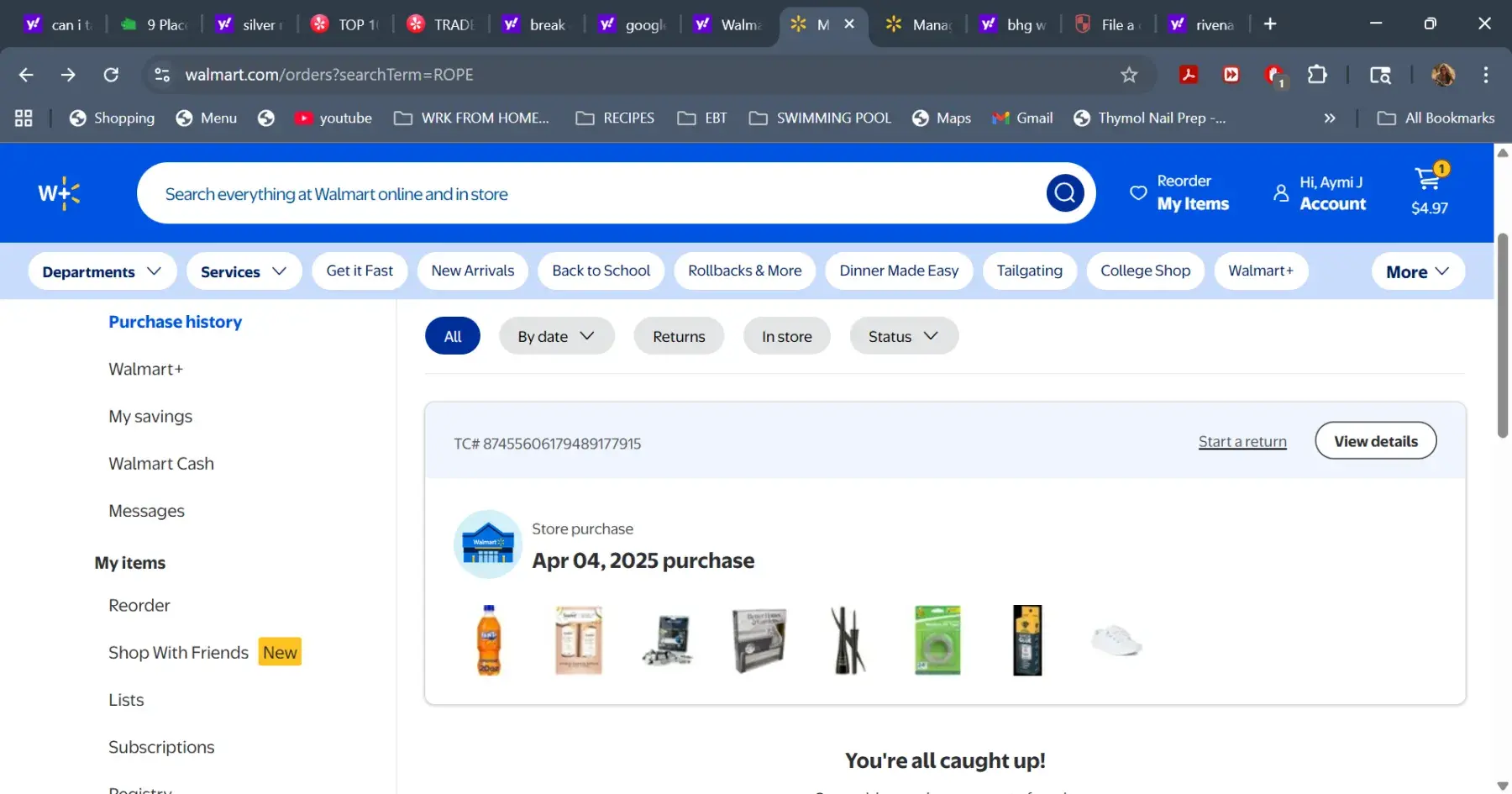Click the View details button
Image resolution: width=1512 pixels, height=794 pixels.
(x=1375, y=441)
